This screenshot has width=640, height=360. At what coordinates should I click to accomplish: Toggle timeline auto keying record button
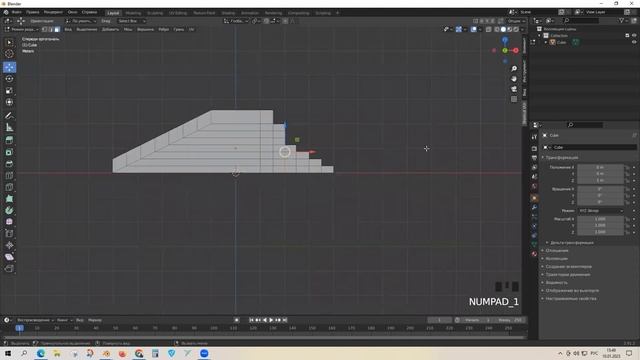[x=237, y=320]
